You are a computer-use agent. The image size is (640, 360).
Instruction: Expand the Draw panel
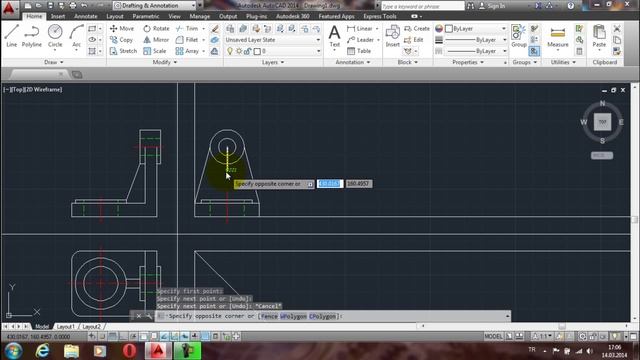(x=53, y=62)
